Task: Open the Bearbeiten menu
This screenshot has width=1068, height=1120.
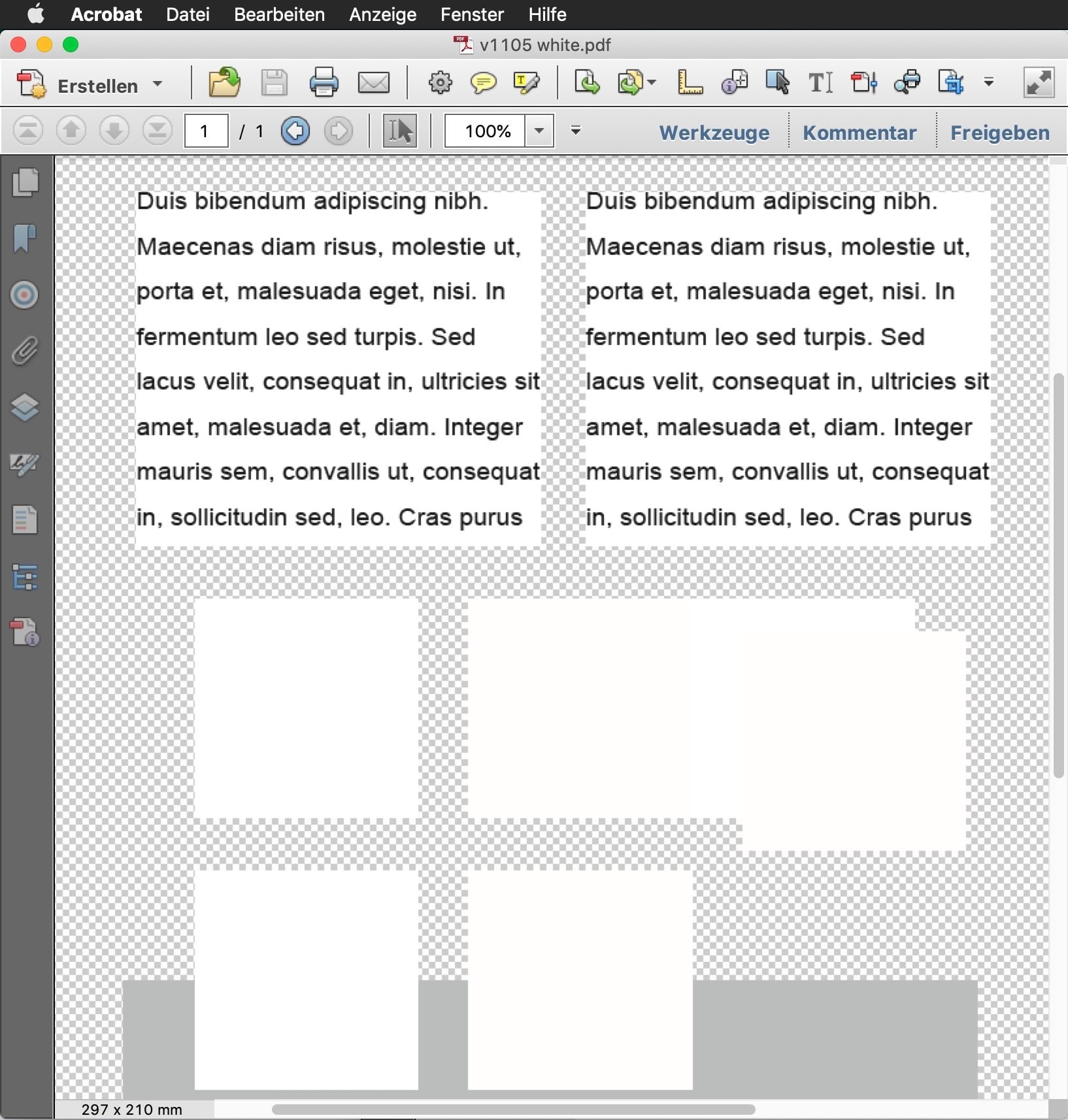Action: (x=279, y=14)
